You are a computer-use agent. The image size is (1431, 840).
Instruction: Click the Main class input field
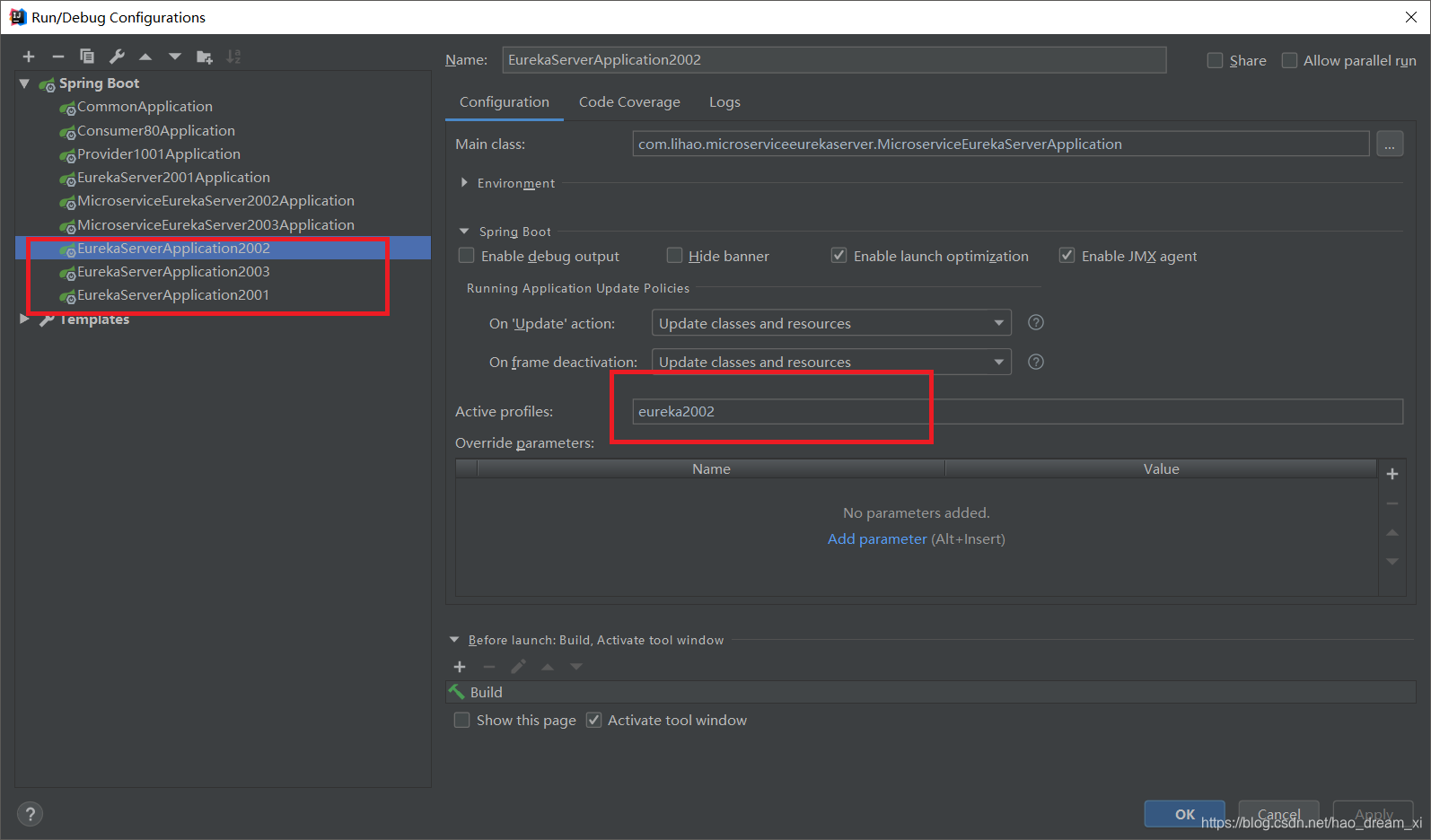pos(1001,144)
